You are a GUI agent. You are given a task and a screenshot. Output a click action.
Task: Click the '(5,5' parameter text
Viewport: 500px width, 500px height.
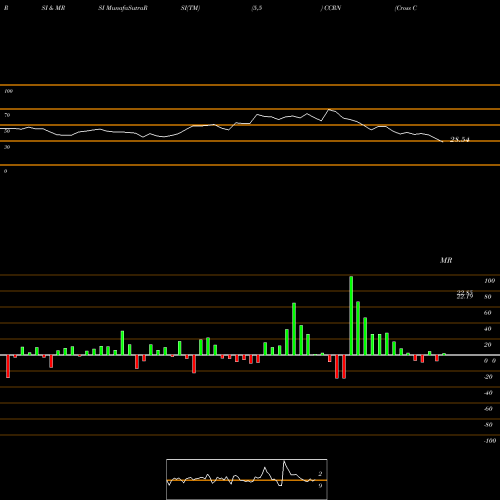pyautogui.click(x=257, y=8)
